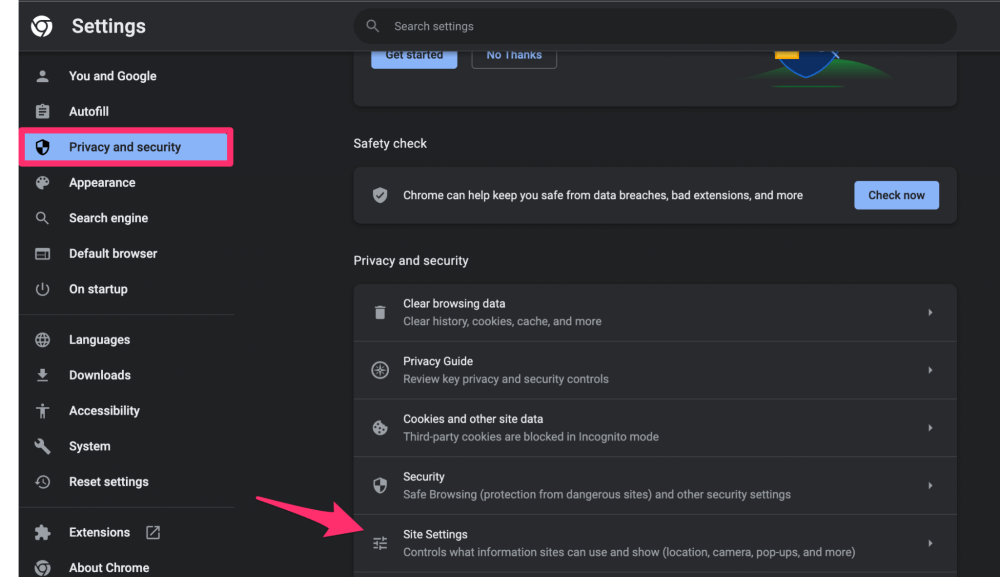
Task: Open You and Google section
Action: point(113,76)
